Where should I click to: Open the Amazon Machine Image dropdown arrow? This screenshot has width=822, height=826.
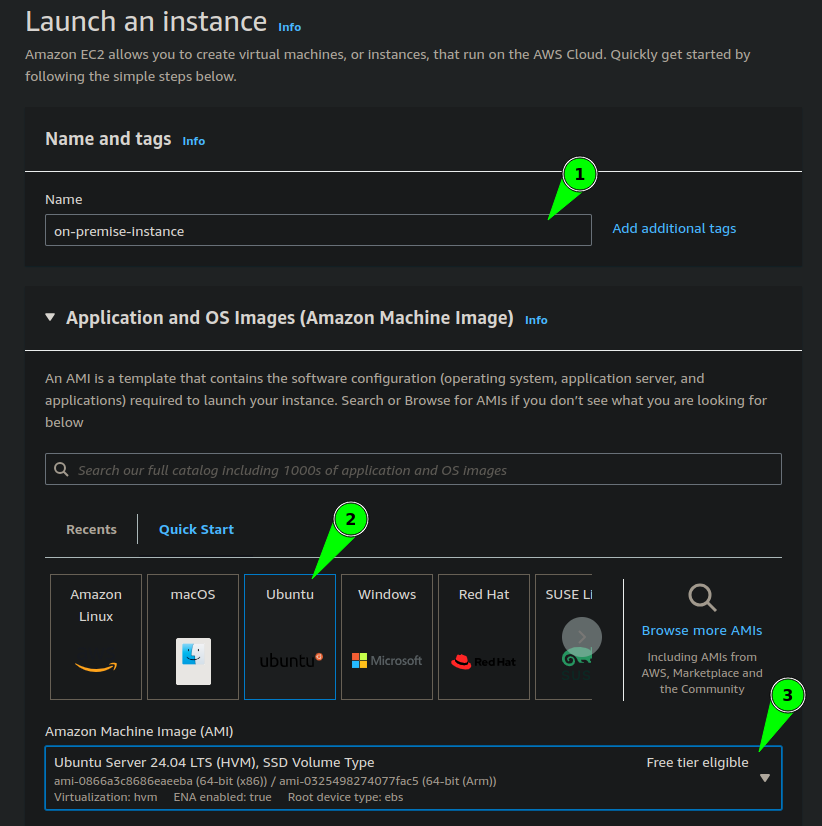765,778
